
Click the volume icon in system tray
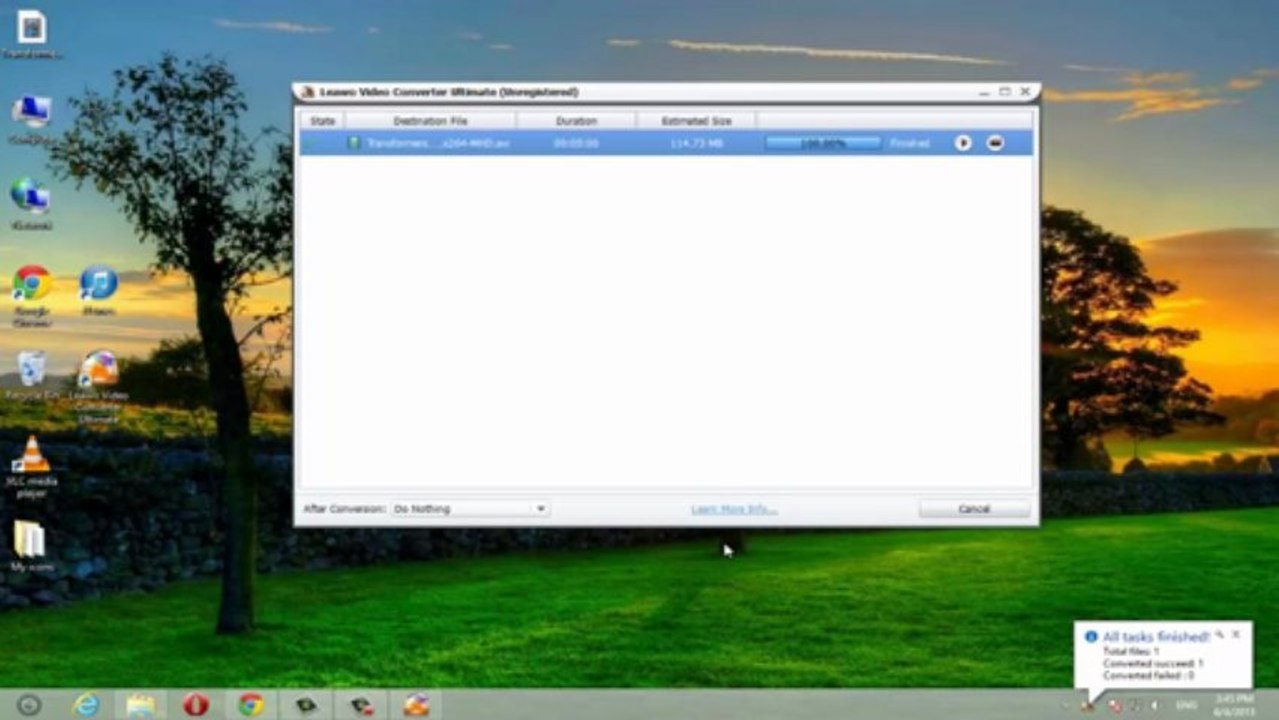pos(1153,705)
